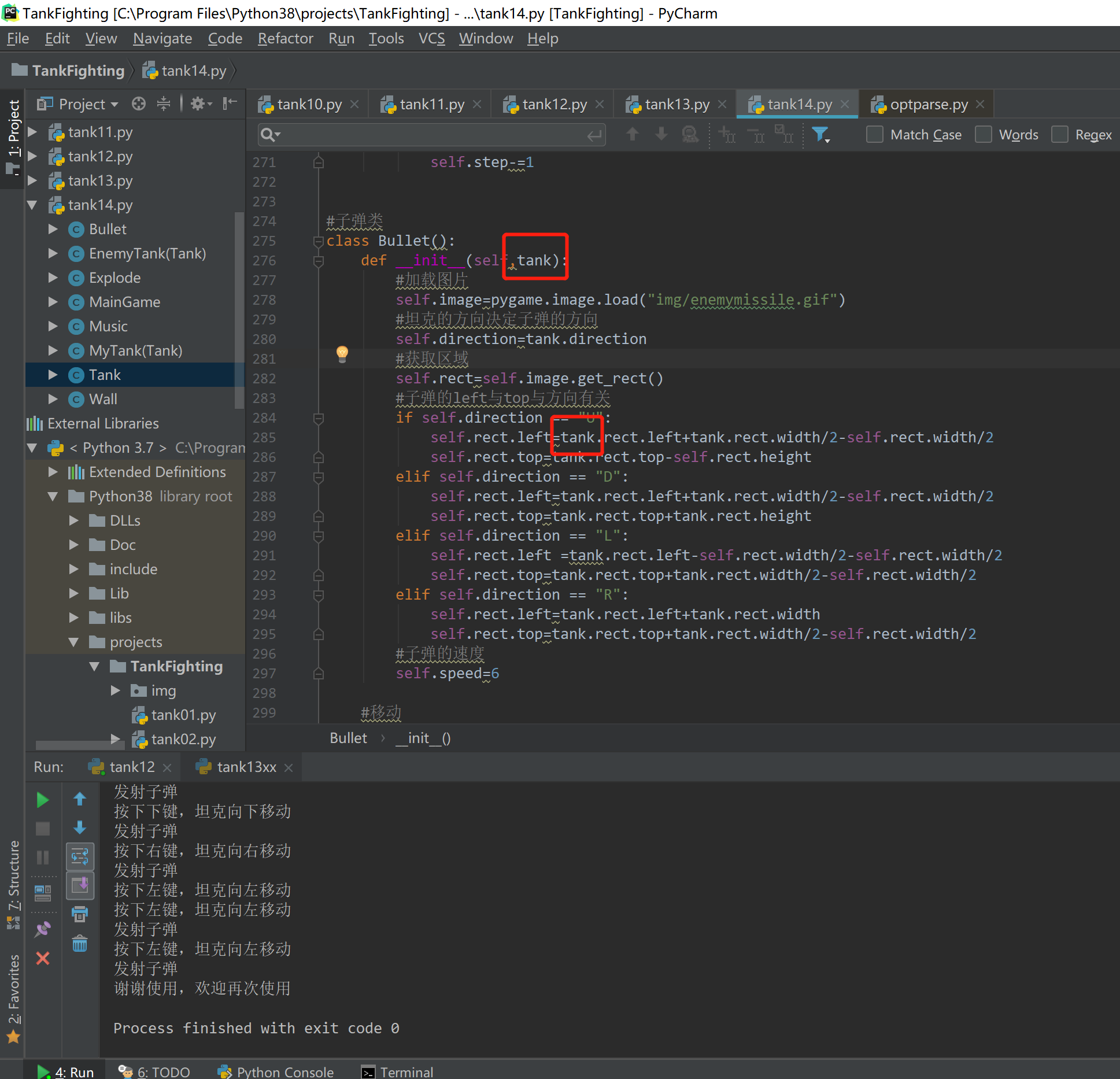
Task: Close the tank12 run tab
Action: point(167,768)
